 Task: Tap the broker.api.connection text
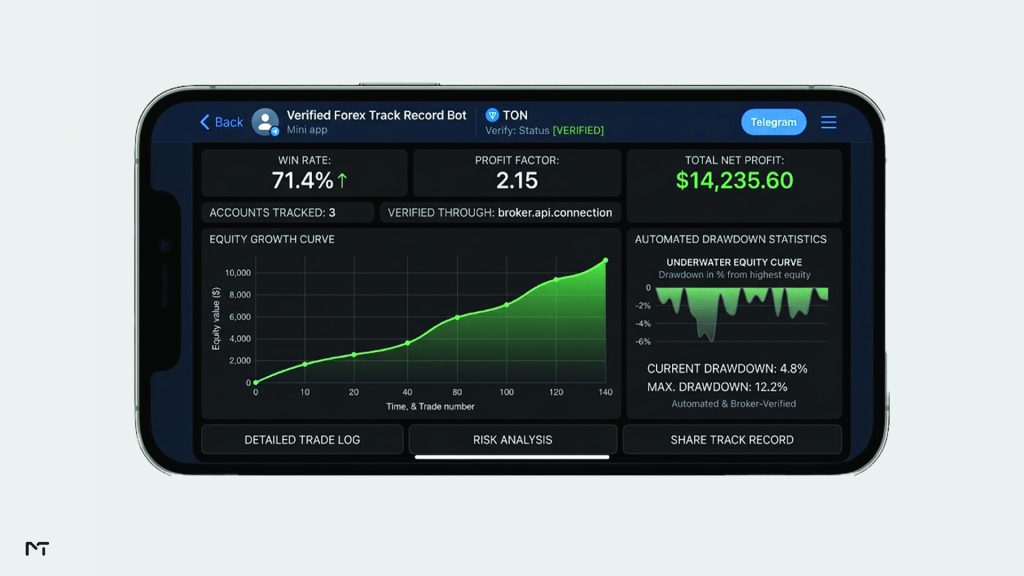pyautogui.click(x=554, y=212)
